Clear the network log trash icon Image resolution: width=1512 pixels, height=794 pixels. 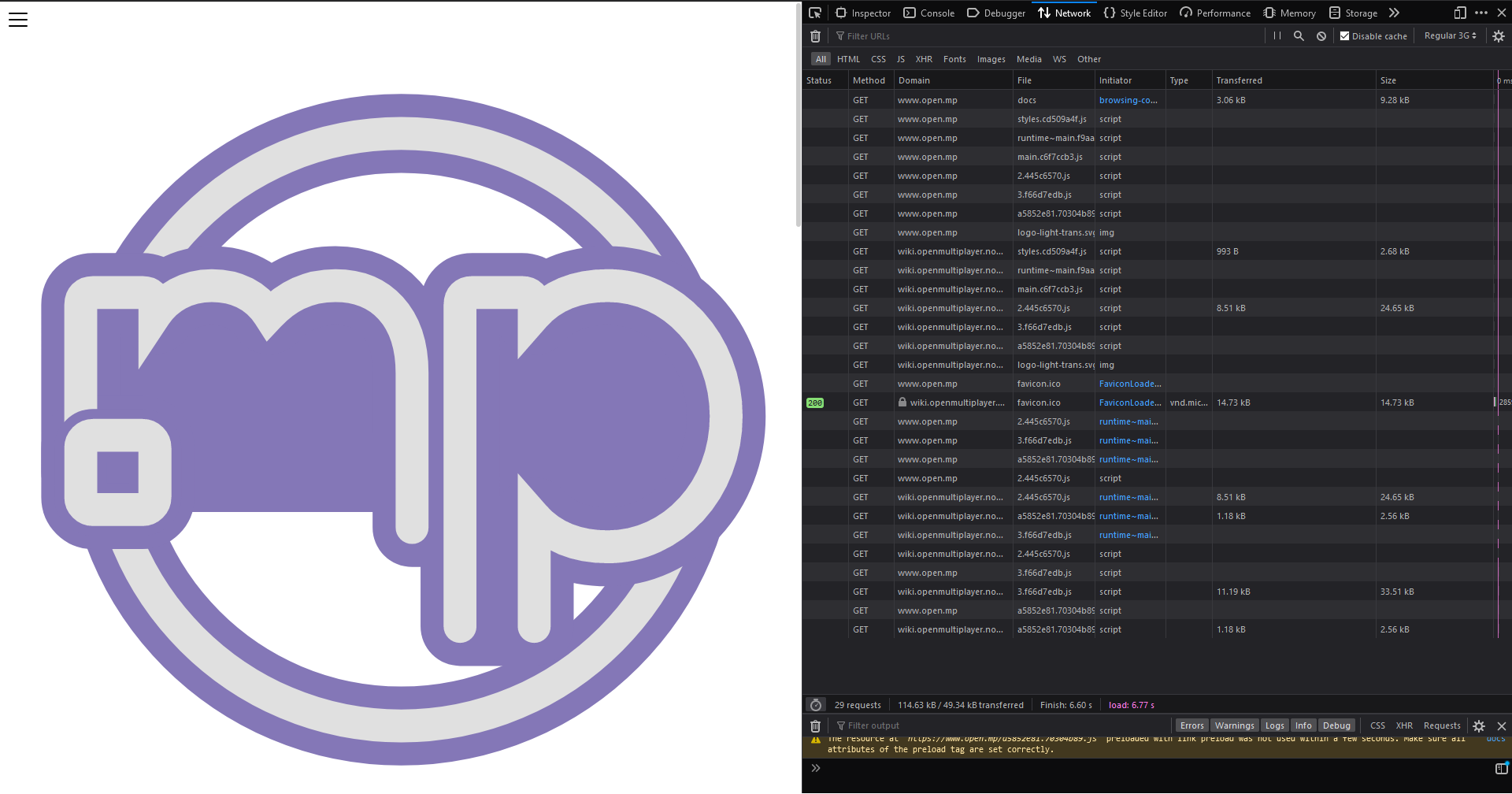(816, 36)
